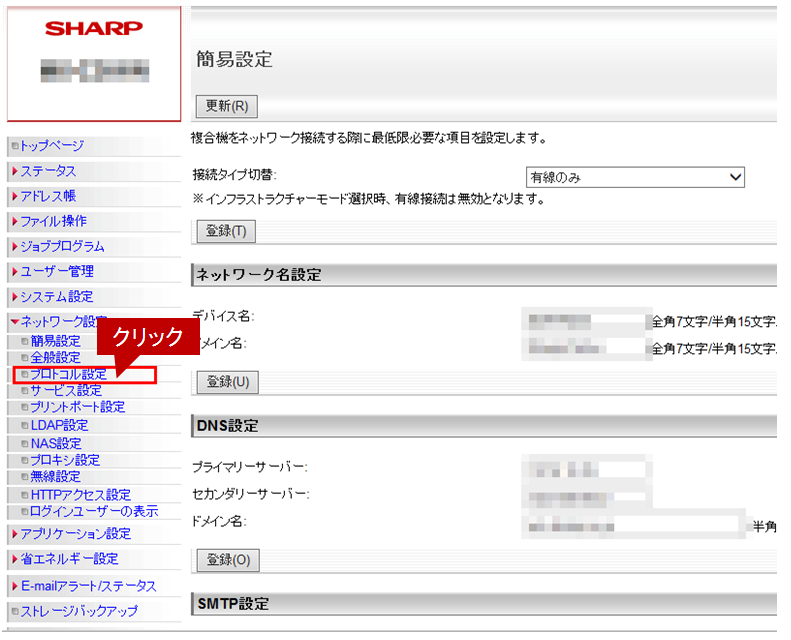
Task: Open the システム設定 menu
Action: [56, 297]
